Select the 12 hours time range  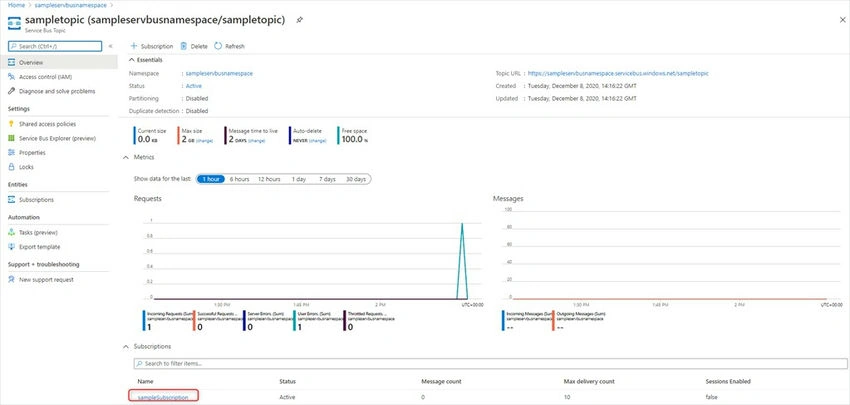click(269, 179)
